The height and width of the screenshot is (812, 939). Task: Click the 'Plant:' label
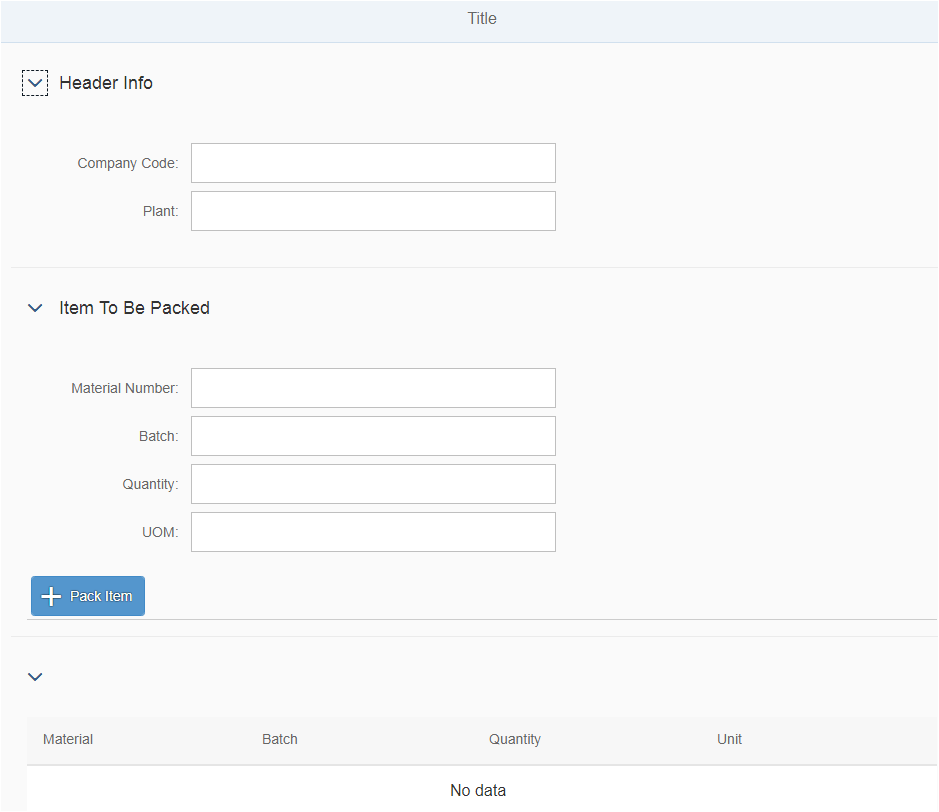160,211
